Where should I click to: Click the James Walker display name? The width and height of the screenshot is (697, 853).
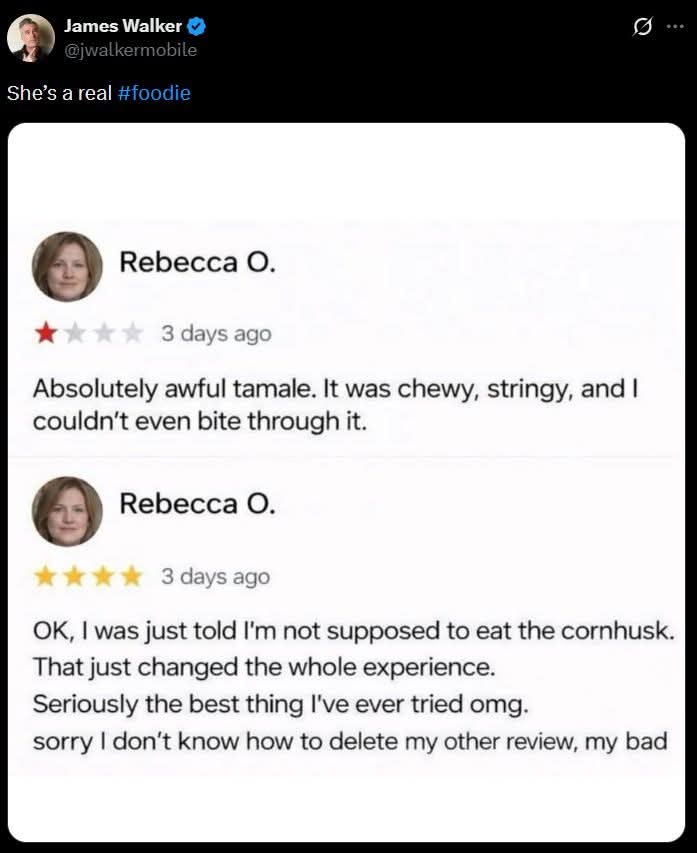click(x=122, y=27)
